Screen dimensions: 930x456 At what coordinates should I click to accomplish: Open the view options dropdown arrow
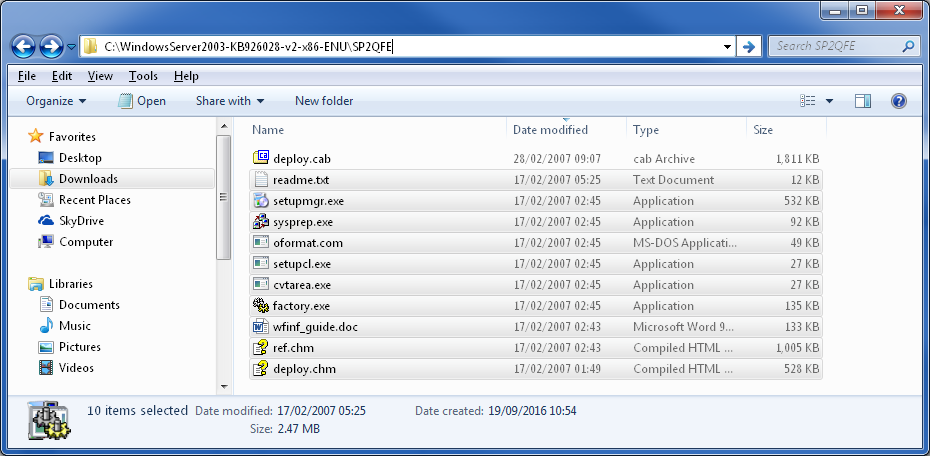(x=829, y=101)
